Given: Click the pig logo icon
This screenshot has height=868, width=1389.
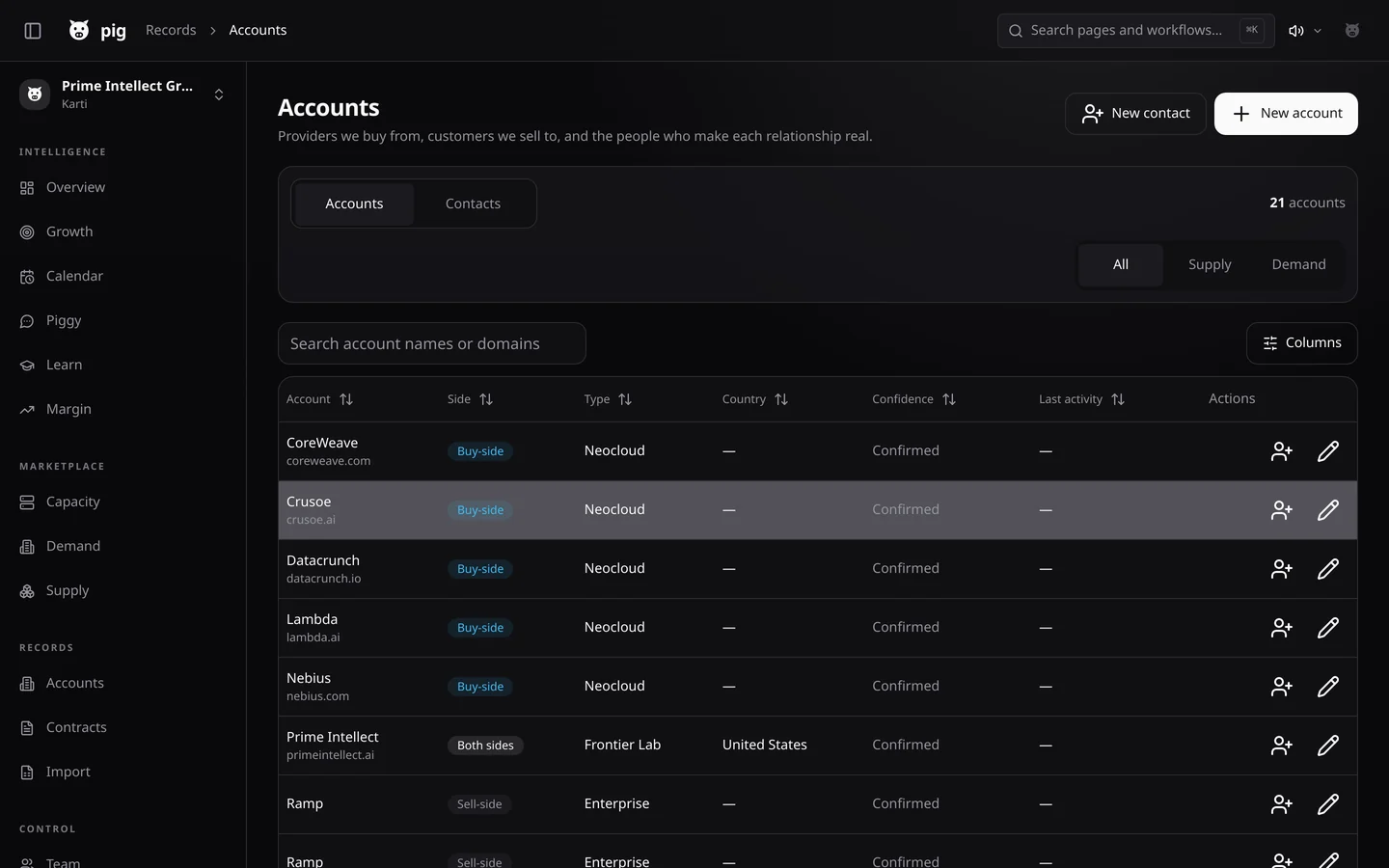Looking at the screenshot, I should click(x=79, y=31).
